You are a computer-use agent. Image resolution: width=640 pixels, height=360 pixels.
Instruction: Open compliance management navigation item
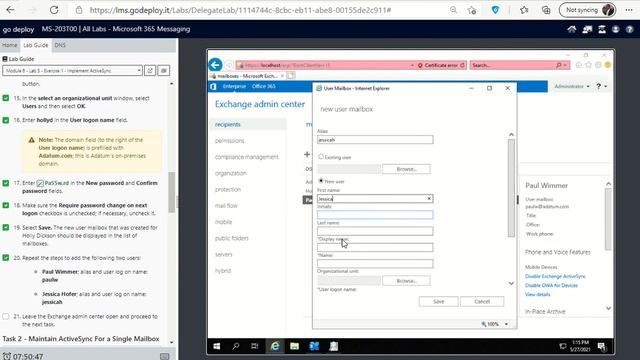(247, 157)
